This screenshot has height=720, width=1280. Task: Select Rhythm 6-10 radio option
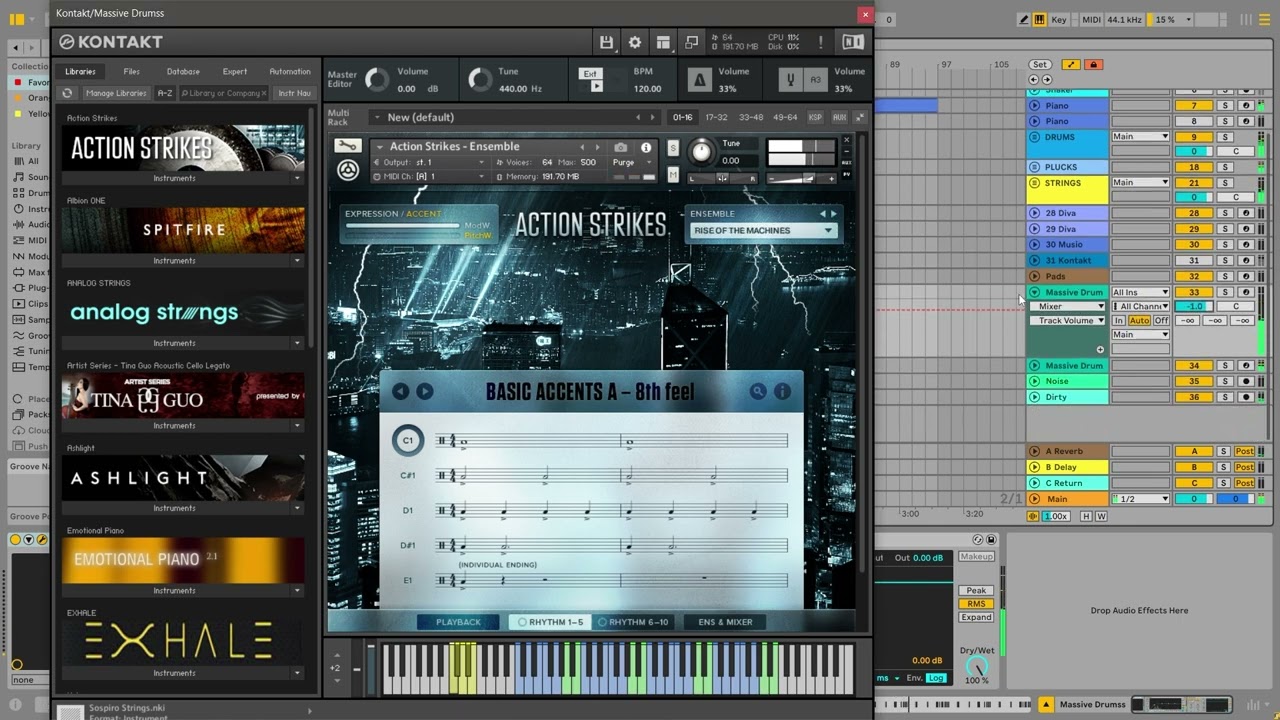coord(633,622)
